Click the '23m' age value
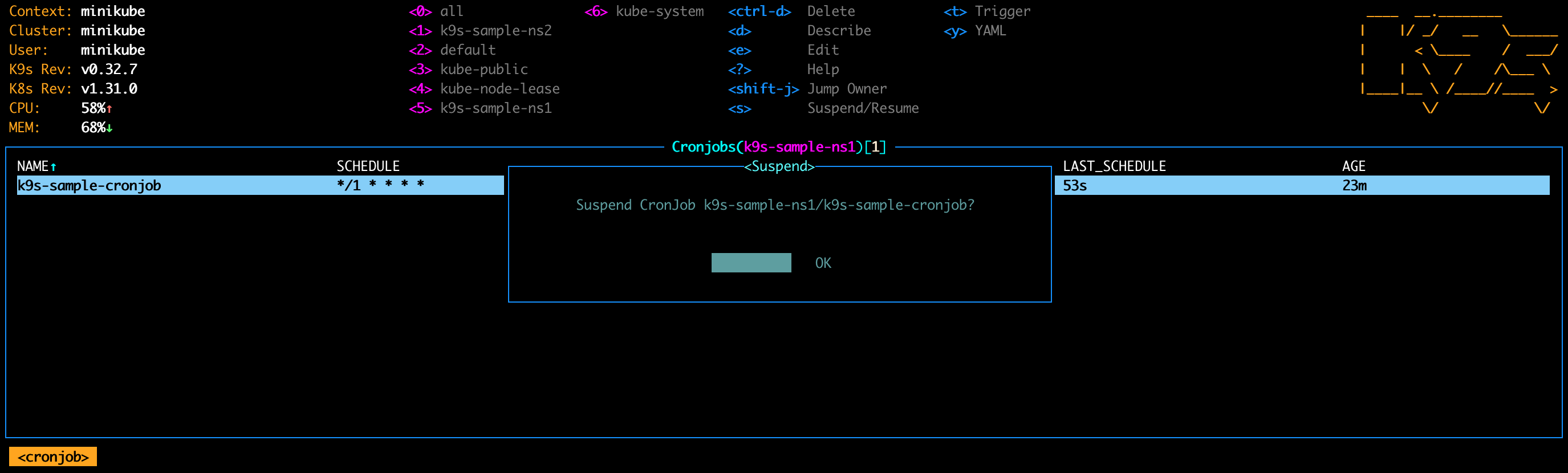The width and height of the screenshot is (1568, 473). pyautogui.click(x=1354, y=186)
